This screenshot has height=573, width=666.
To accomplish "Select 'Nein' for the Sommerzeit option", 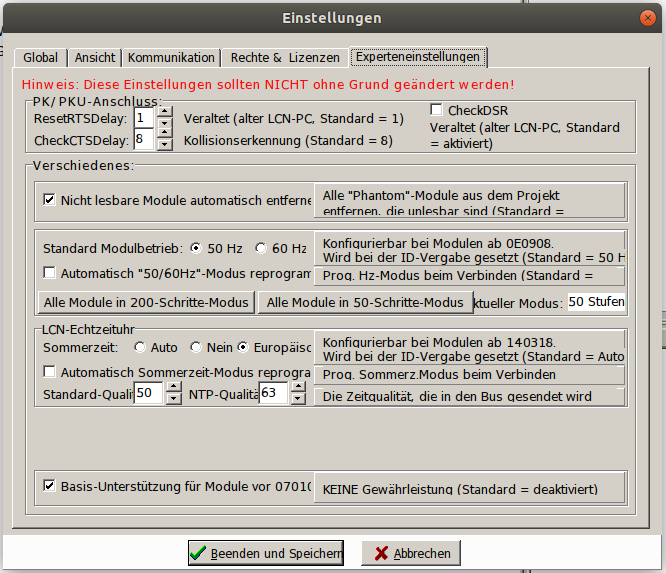I will pyautogui.click(x=196, y=348).
